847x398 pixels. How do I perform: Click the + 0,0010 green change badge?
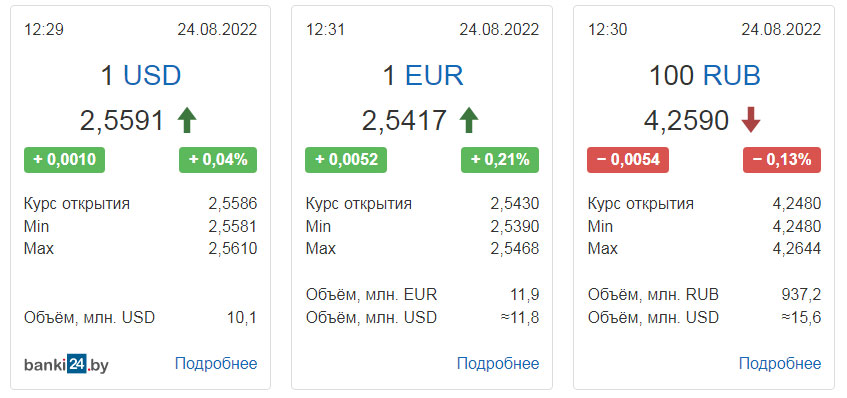64,160
